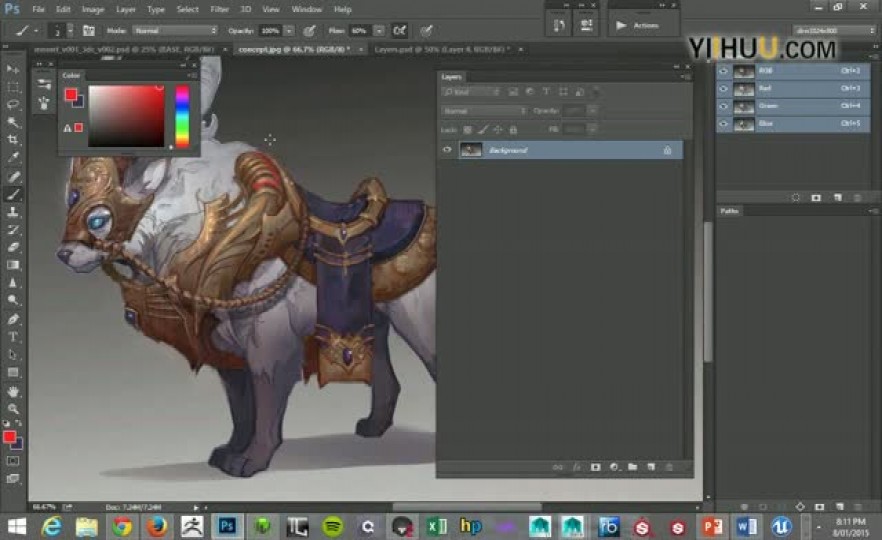Toggle pressure for opacity button
The image size is (882, 540).
[309, 30]
